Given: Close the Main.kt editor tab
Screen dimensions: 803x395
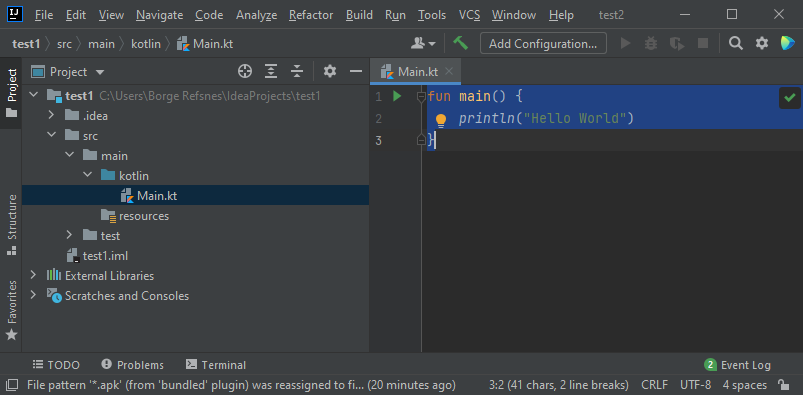Looking at the screenshot, I should click(x=449, y=72).
